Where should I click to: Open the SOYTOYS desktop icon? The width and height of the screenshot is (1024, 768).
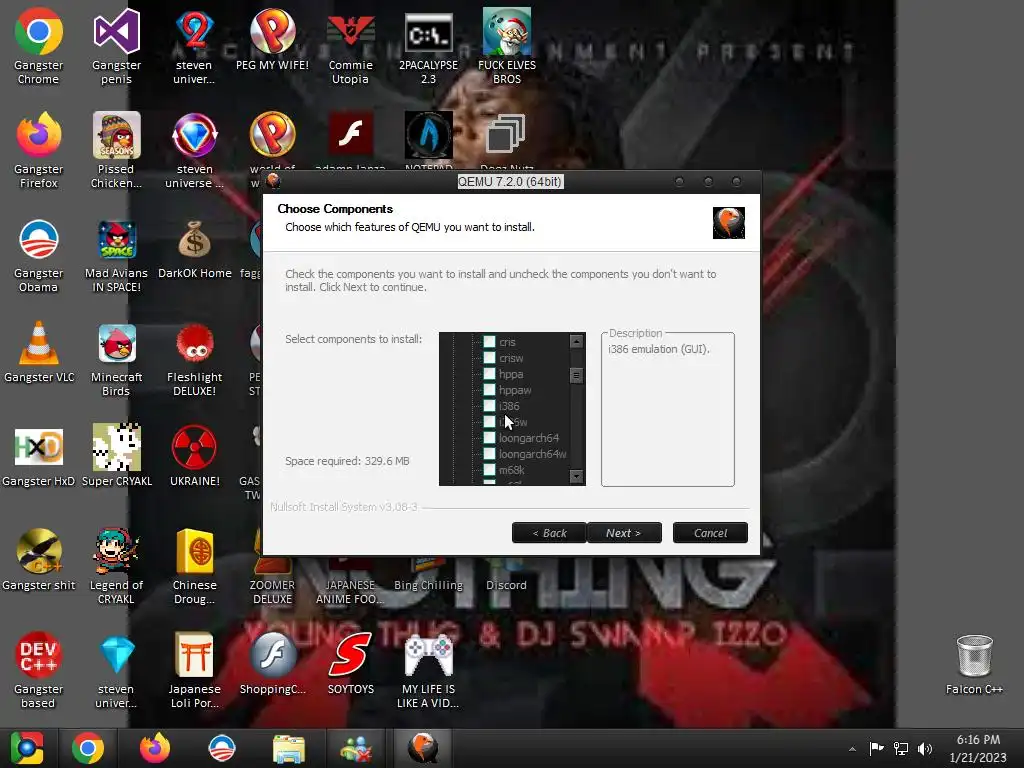click(350, 664)
